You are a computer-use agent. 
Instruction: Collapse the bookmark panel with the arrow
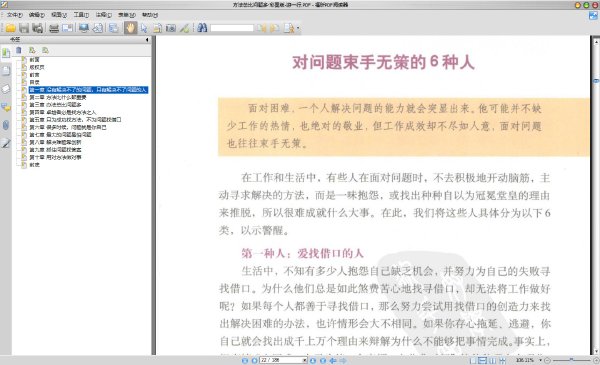point(147,39)
